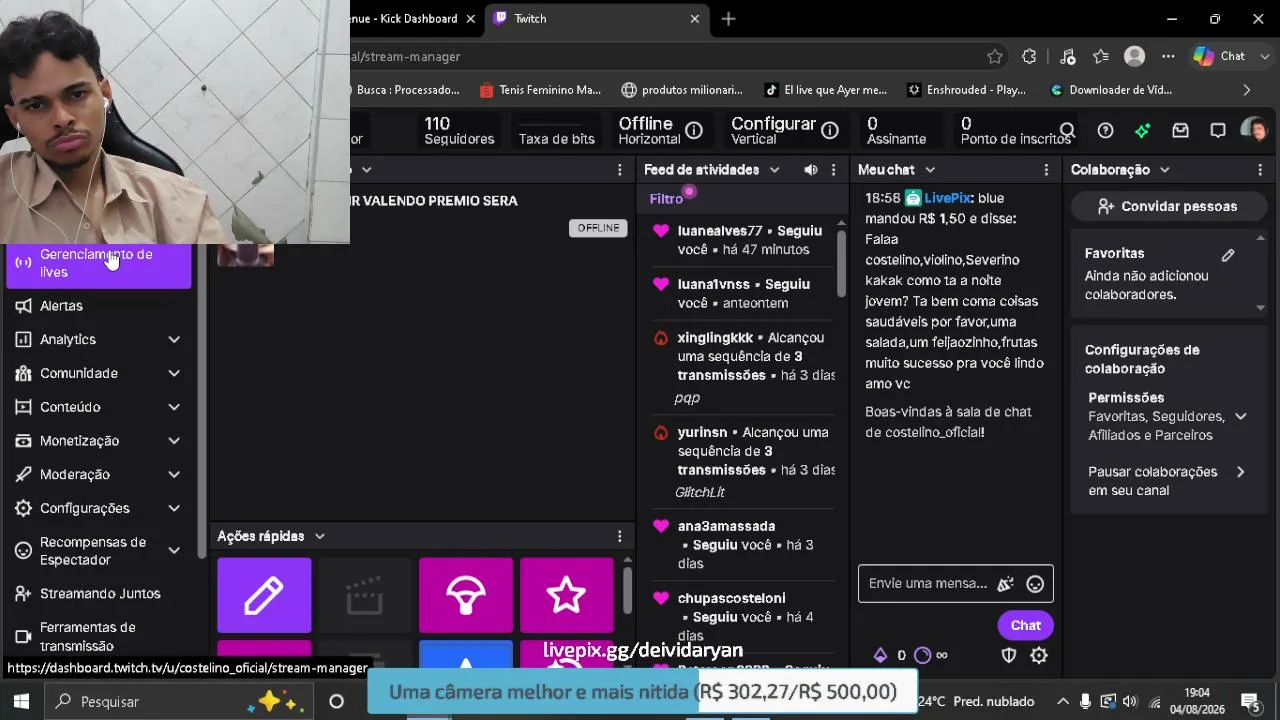
Task: Select the grayed-out clapperboard quick action tile
Action: pyautogui.click(x=365, y=596)
